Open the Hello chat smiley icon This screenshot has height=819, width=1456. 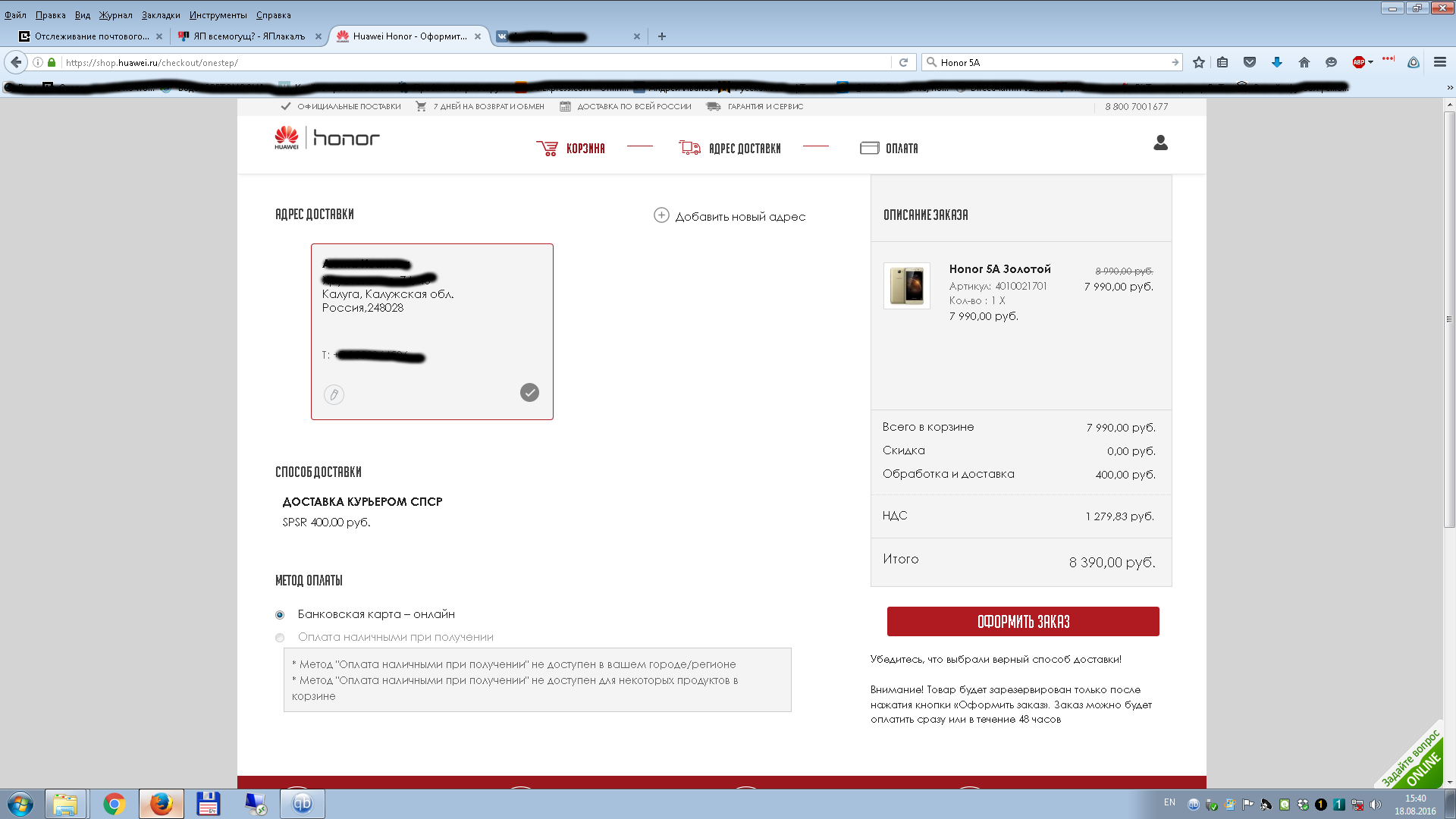tap(1331, 62)
